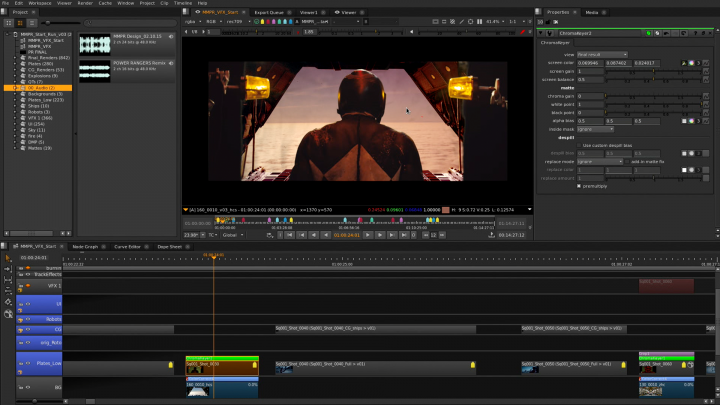
Task: Open the Global playback mode dropdown
Action: (233, 235)
